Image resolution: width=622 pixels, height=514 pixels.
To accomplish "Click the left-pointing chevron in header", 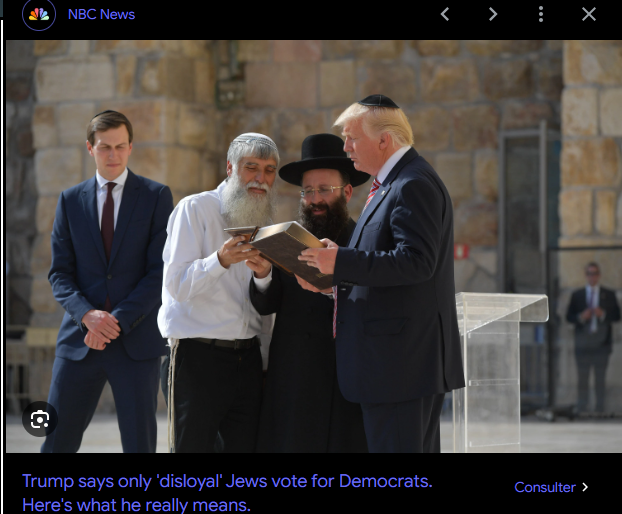I will tap(445, 14).
